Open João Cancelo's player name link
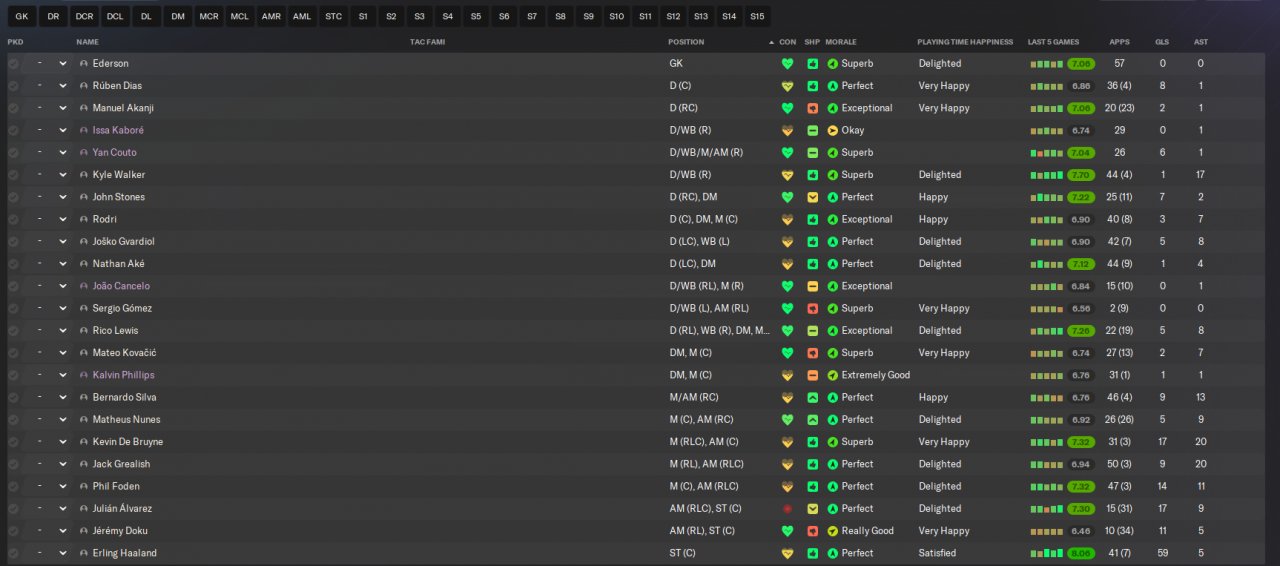 121,286
